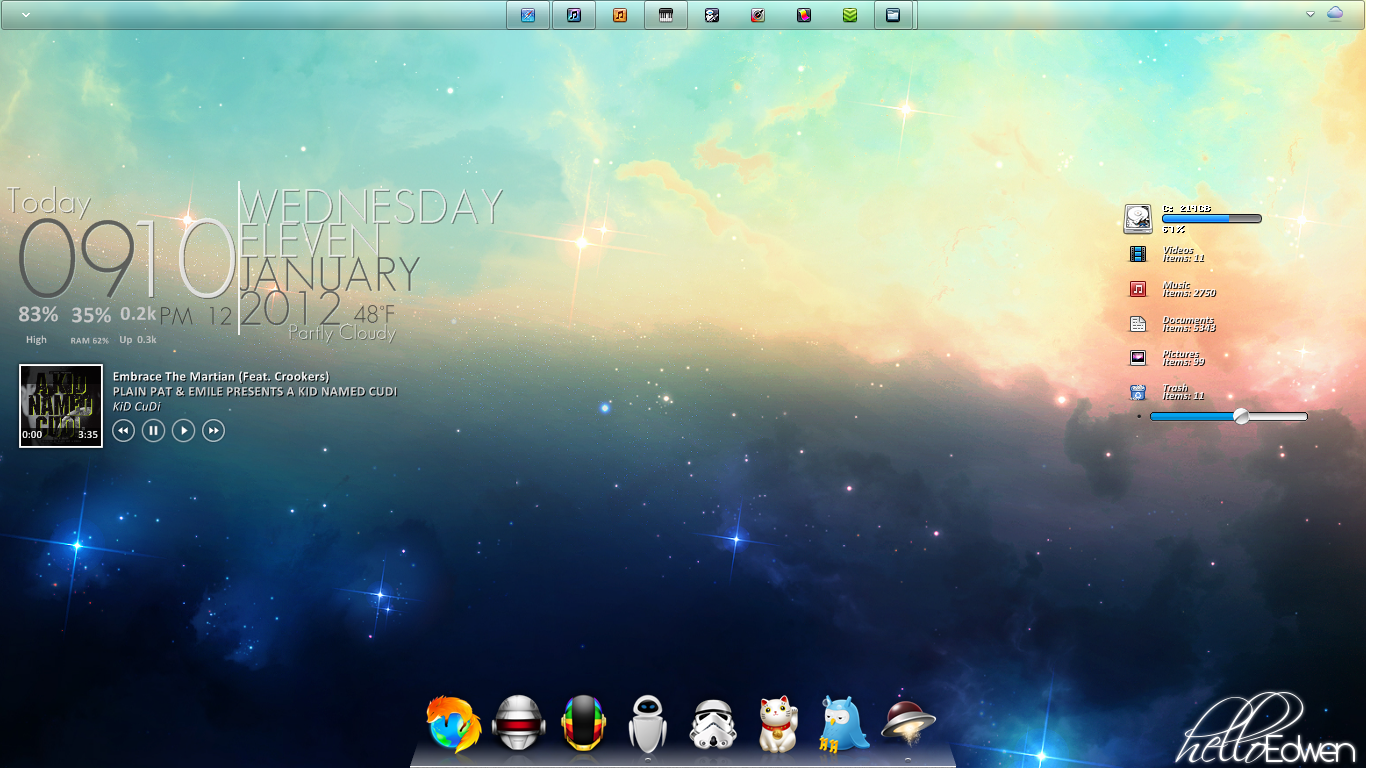Viewport: 1375px width, 783px height.
Task: Click the 'Items: 2750' music count
Action: (x=1189, y=293)
